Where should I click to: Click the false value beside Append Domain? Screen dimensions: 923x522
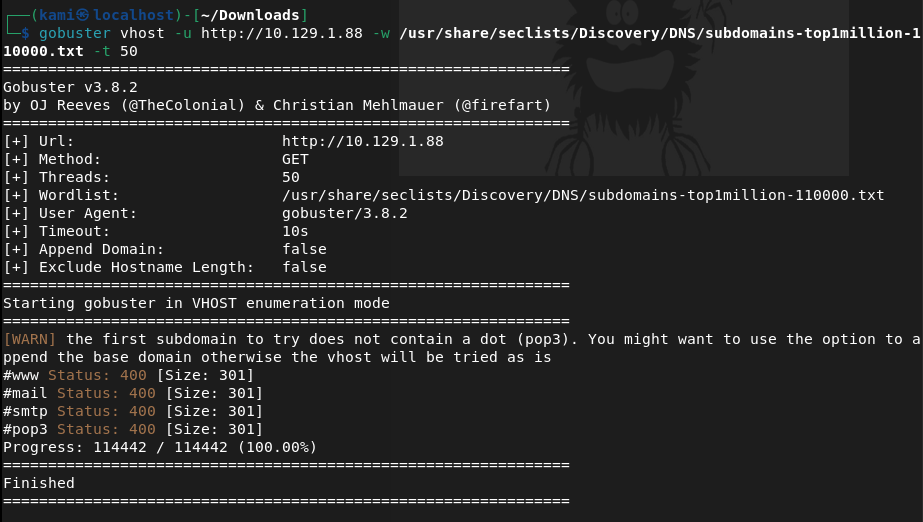[x=304, y=249]
